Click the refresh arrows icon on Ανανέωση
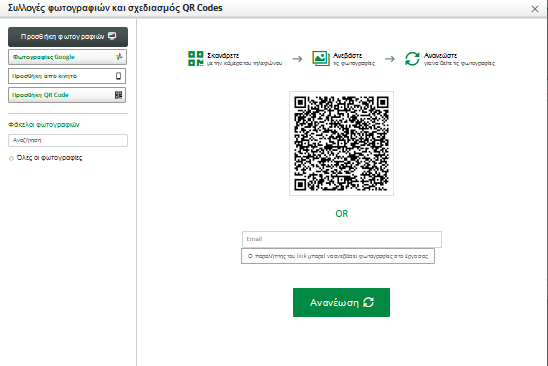This screenshot has height=366, width=548. (369, 302)
